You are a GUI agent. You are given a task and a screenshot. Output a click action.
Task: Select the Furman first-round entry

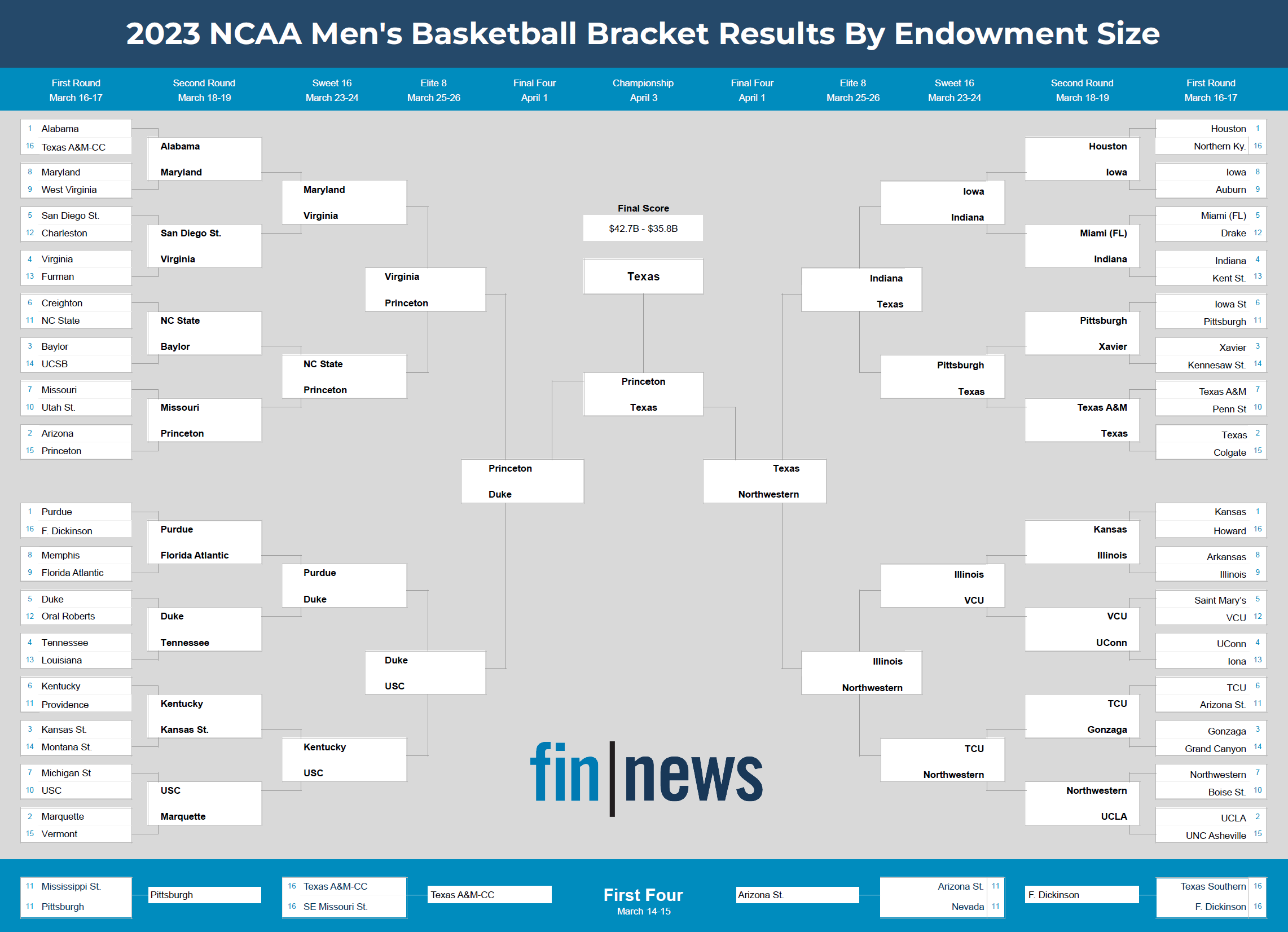(x=58, y=276)
